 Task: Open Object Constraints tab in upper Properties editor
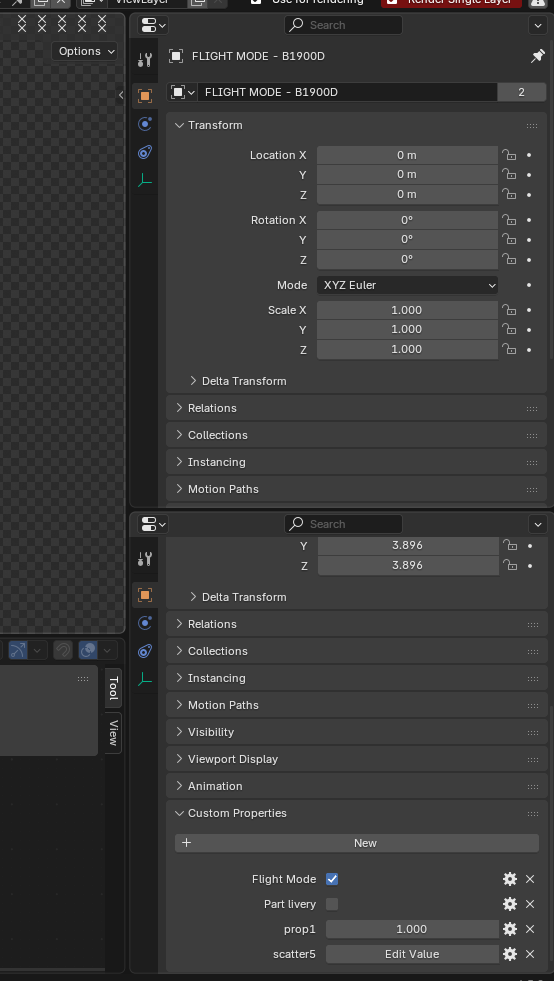click(x=145, y=152)
